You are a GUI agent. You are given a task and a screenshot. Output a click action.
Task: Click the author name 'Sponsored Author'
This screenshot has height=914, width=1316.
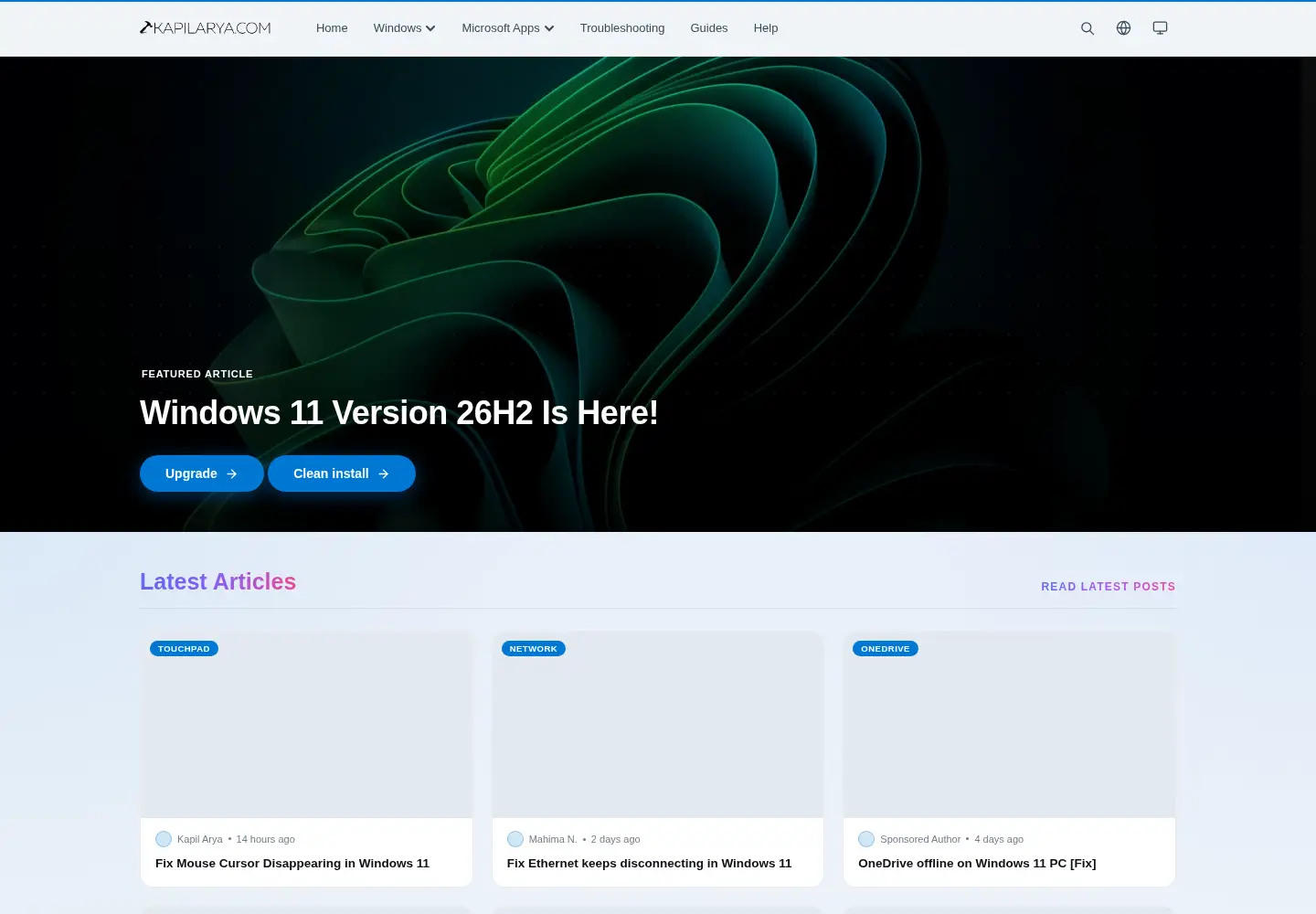[x=920, y=839]
